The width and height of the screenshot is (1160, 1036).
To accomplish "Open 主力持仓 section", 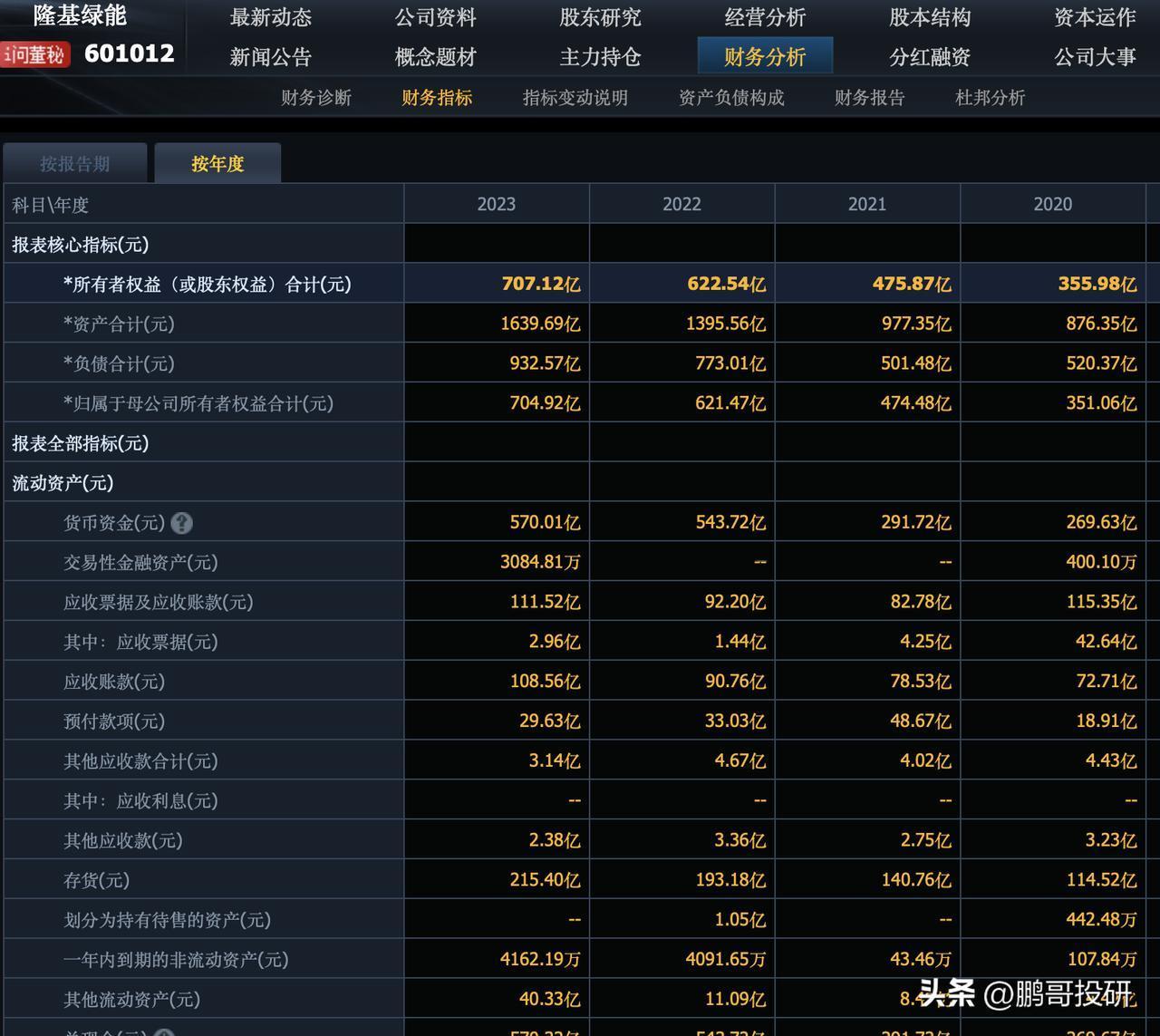I will pyautogui.click(x=601, y=57).
